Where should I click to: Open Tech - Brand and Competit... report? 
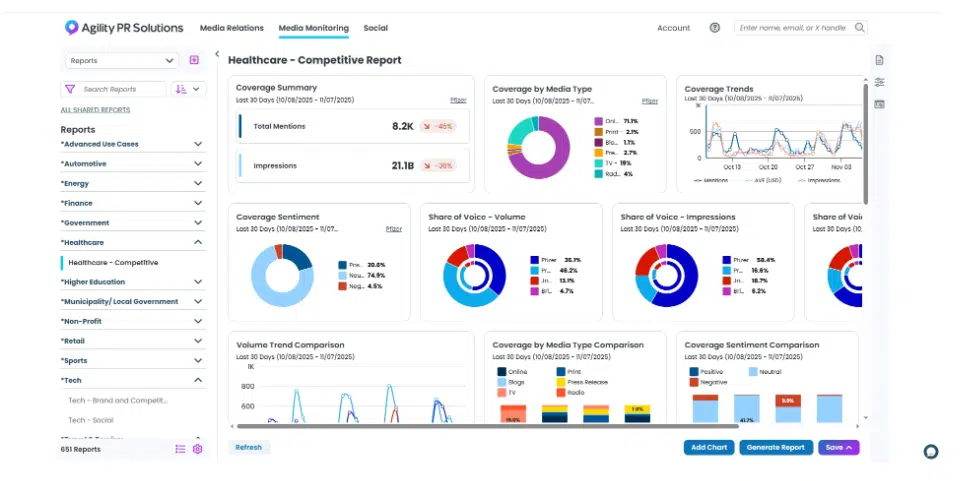[x=117, y=400]
